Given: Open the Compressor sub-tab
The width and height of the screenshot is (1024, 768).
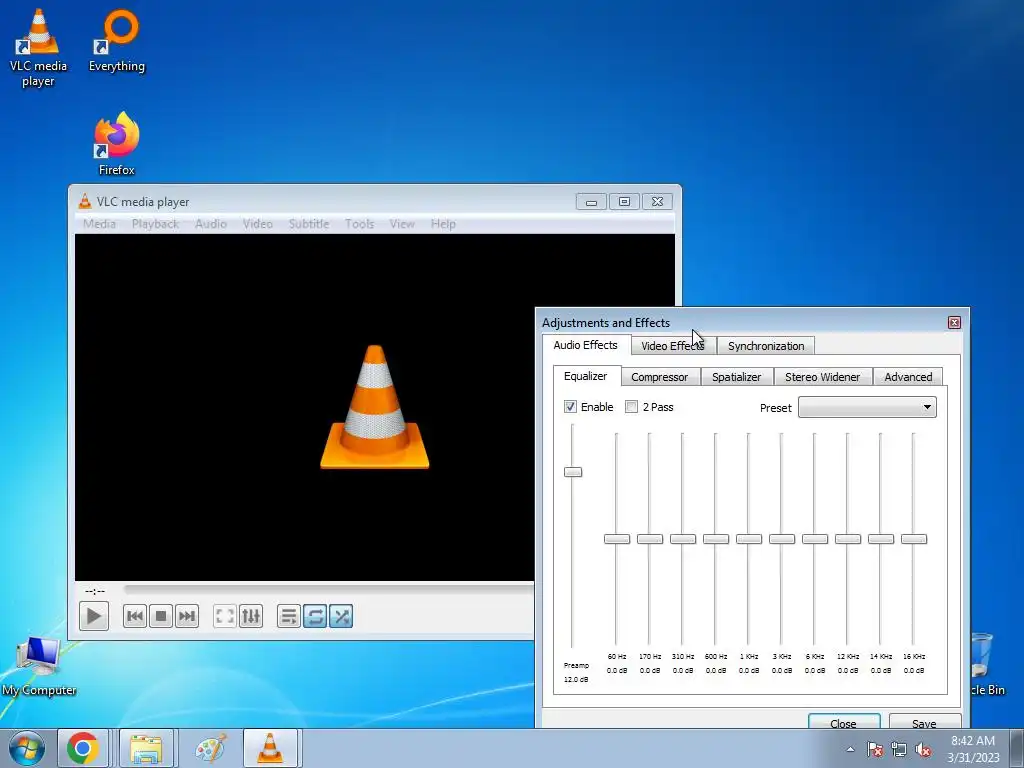Looking at the screenshot, I should [660, 377].
